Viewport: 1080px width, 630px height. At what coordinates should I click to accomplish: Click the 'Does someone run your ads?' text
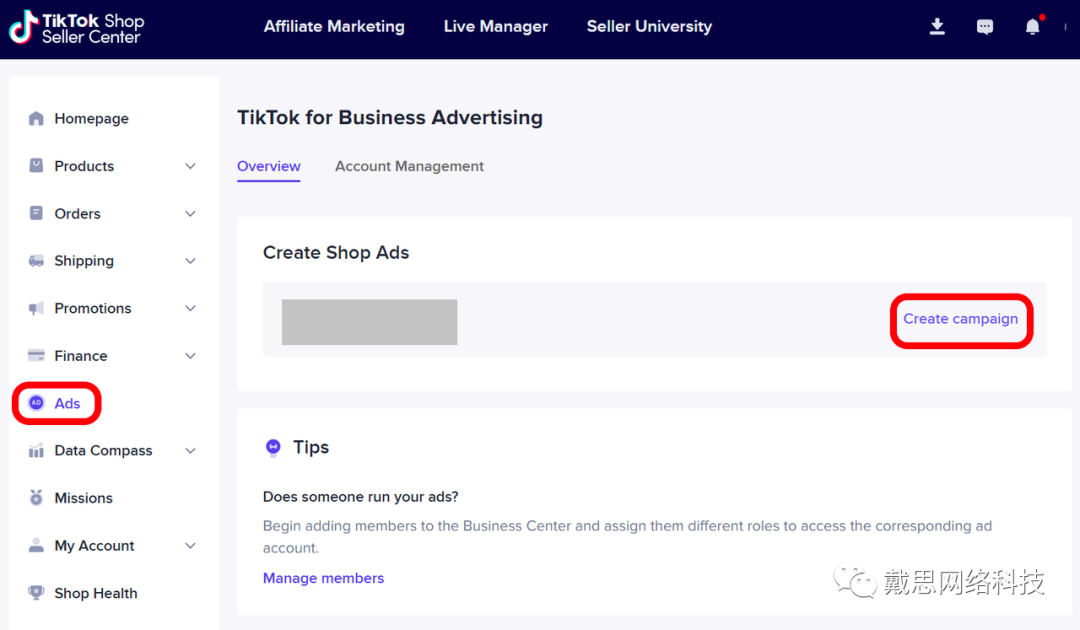pos(361,496)
